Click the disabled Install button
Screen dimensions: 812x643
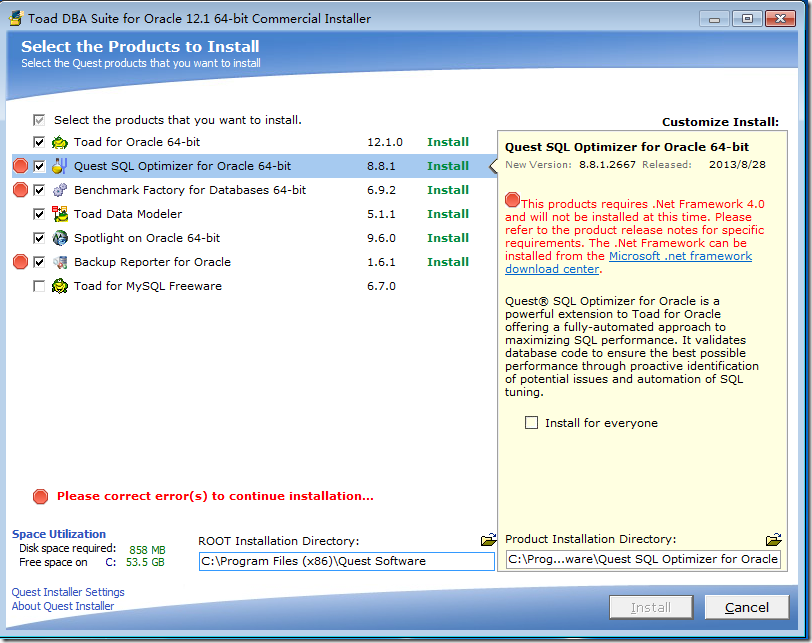(651, 607)
